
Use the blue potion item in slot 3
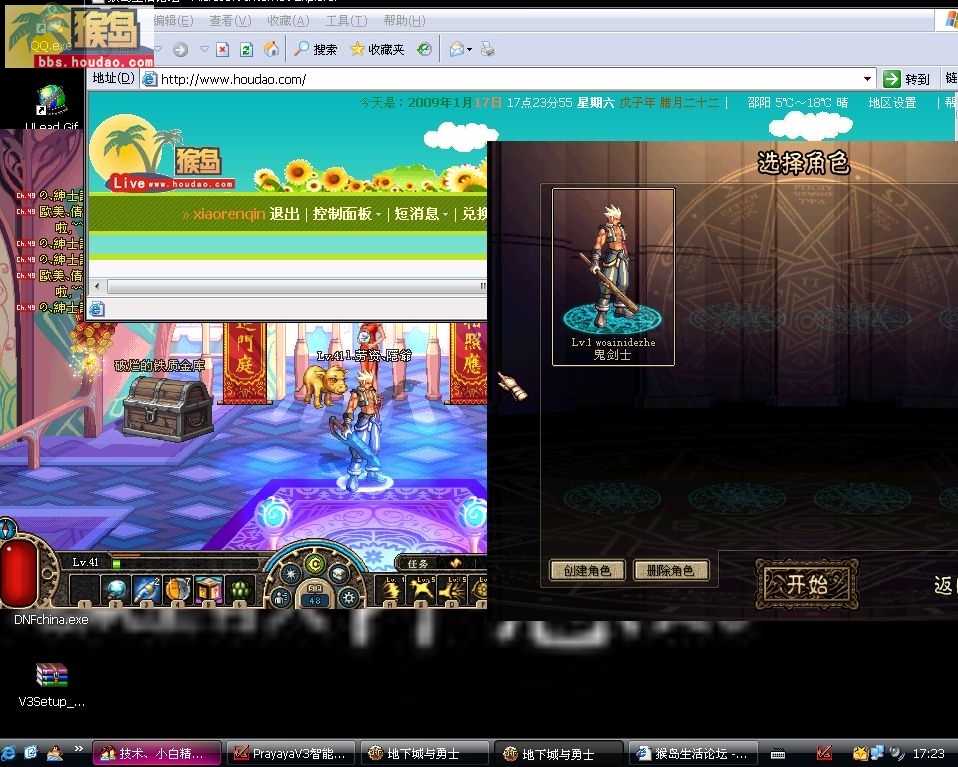tap(147, 590)
